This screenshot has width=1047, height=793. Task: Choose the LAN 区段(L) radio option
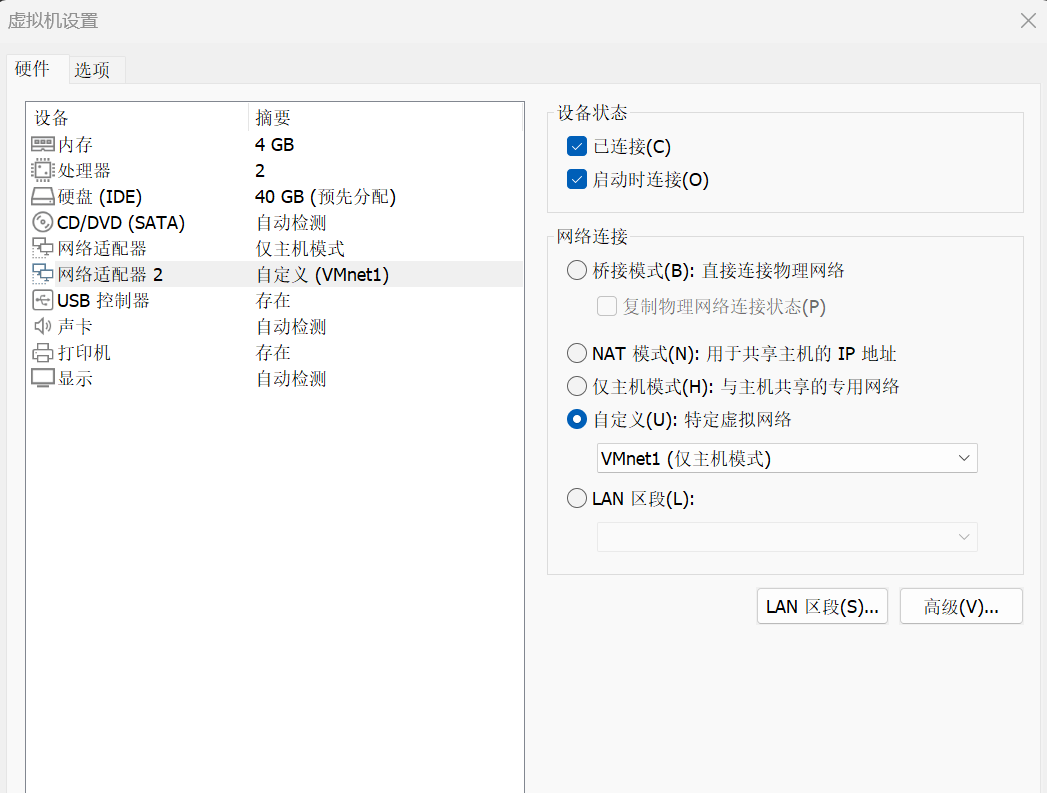(576, 499)
